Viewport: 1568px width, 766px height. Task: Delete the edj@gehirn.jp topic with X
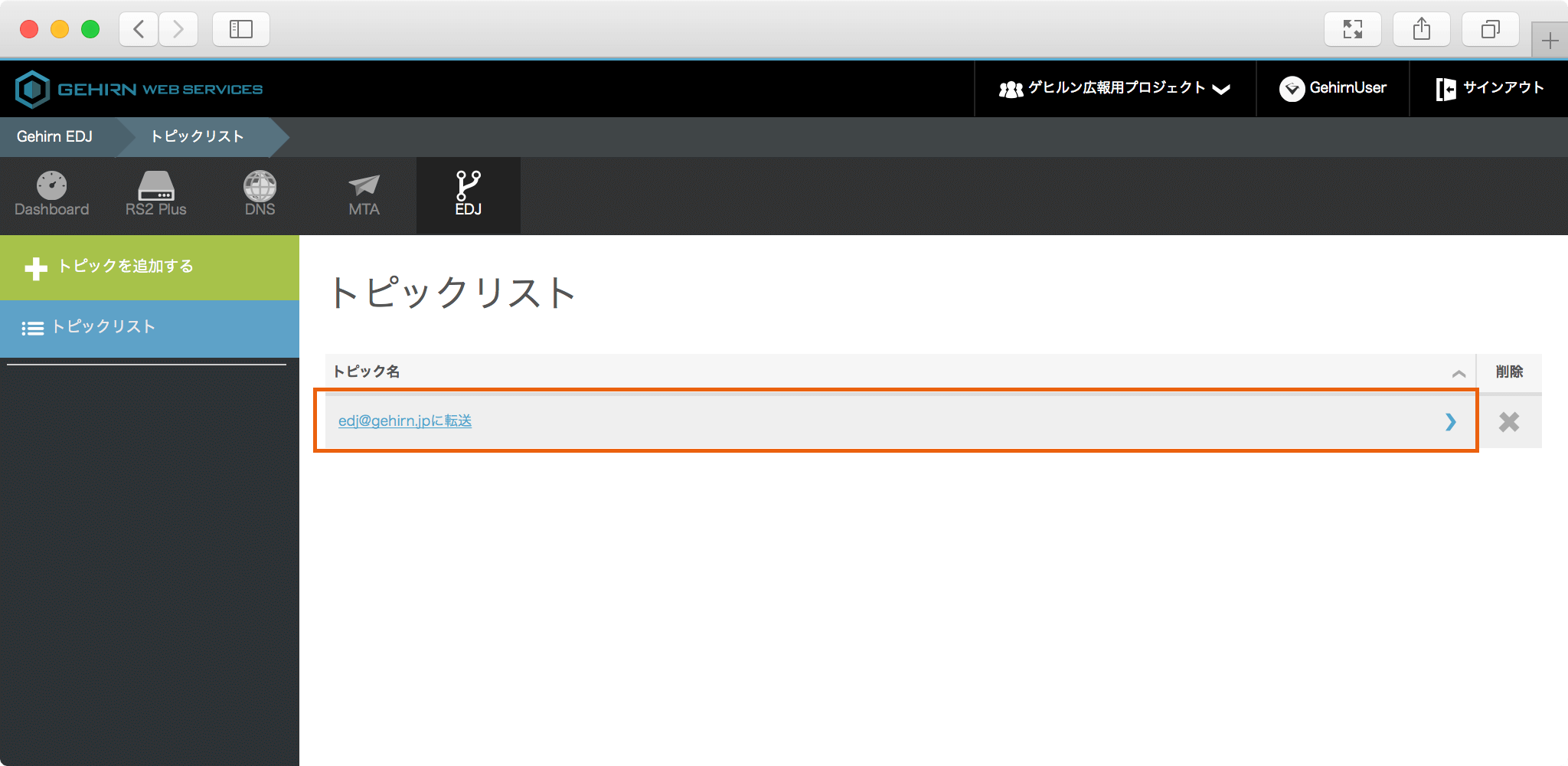[x=1508, y=422]
